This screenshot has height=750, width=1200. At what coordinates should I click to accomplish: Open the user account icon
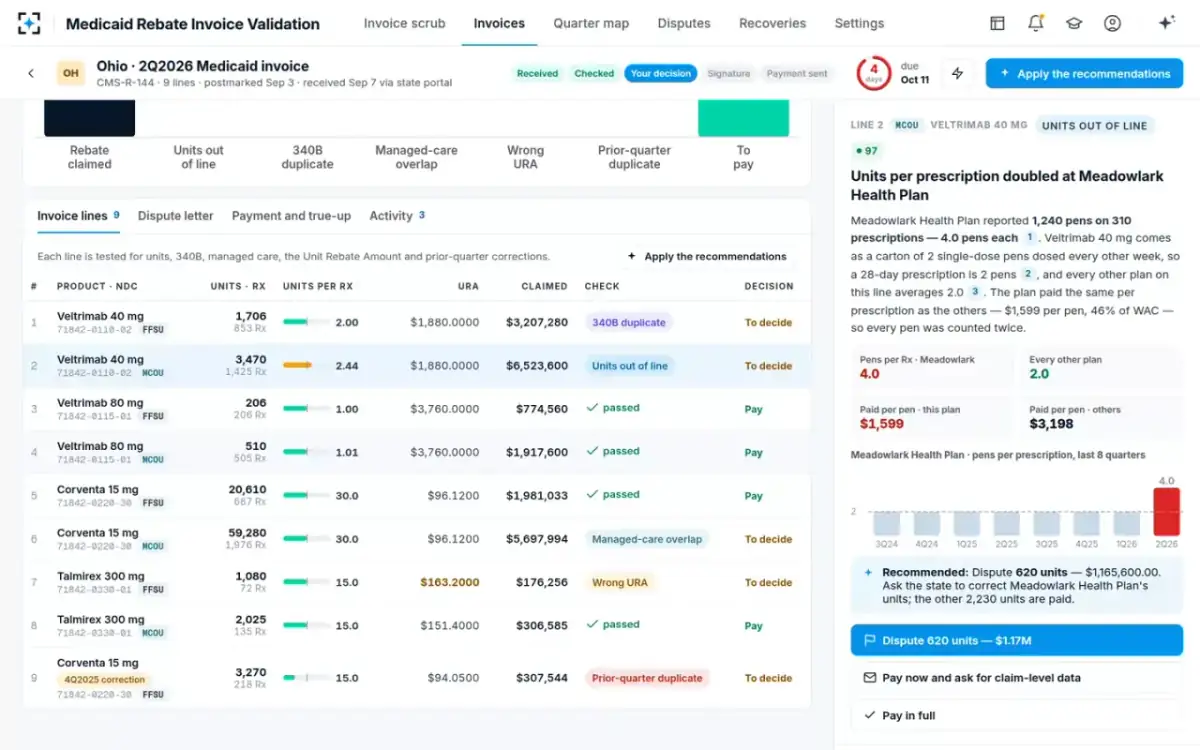tap(1112, 23)
